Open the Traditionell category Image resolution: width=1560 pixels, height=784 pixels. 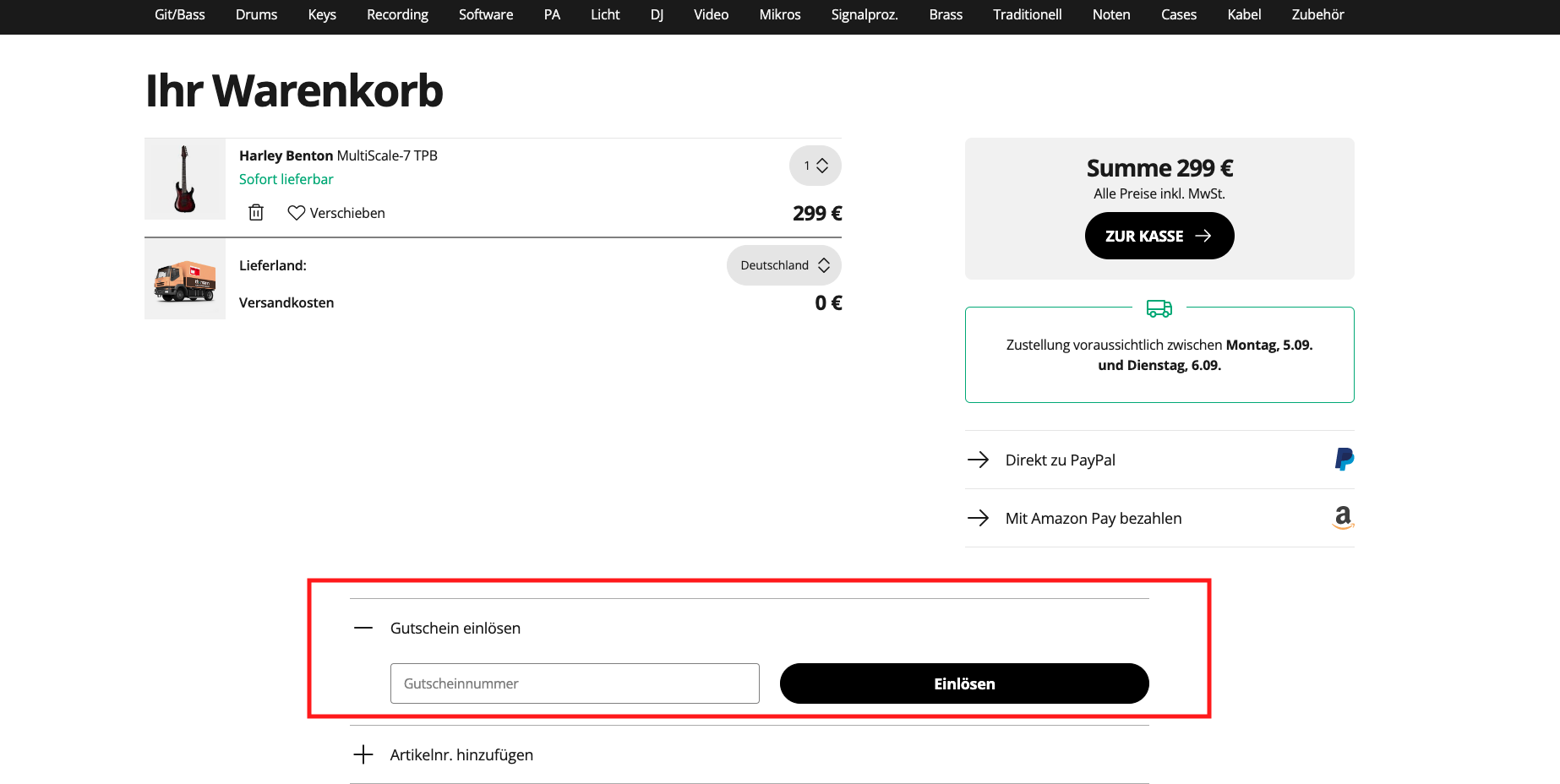point(1028,14)
